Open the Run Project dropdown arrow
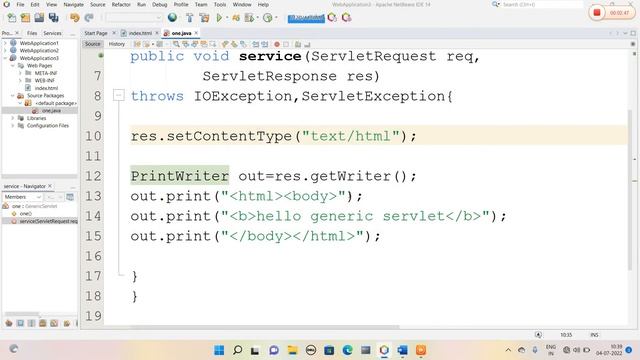Image resolution: width=640 pixels, height=360 pixels. pyautogui.click(x=227, y=18)
